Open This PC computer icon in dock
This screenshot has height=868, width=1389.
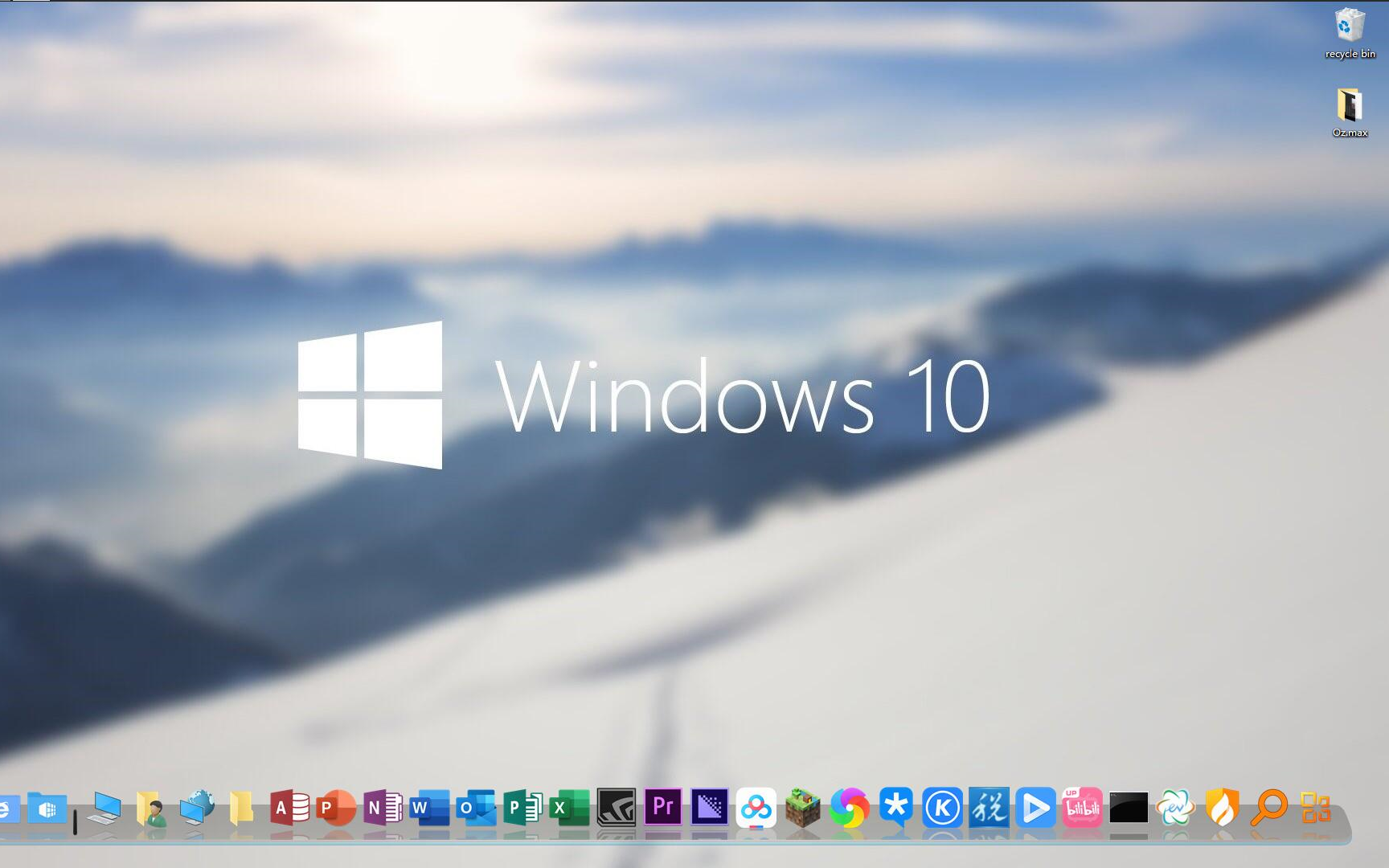(104, 809)
